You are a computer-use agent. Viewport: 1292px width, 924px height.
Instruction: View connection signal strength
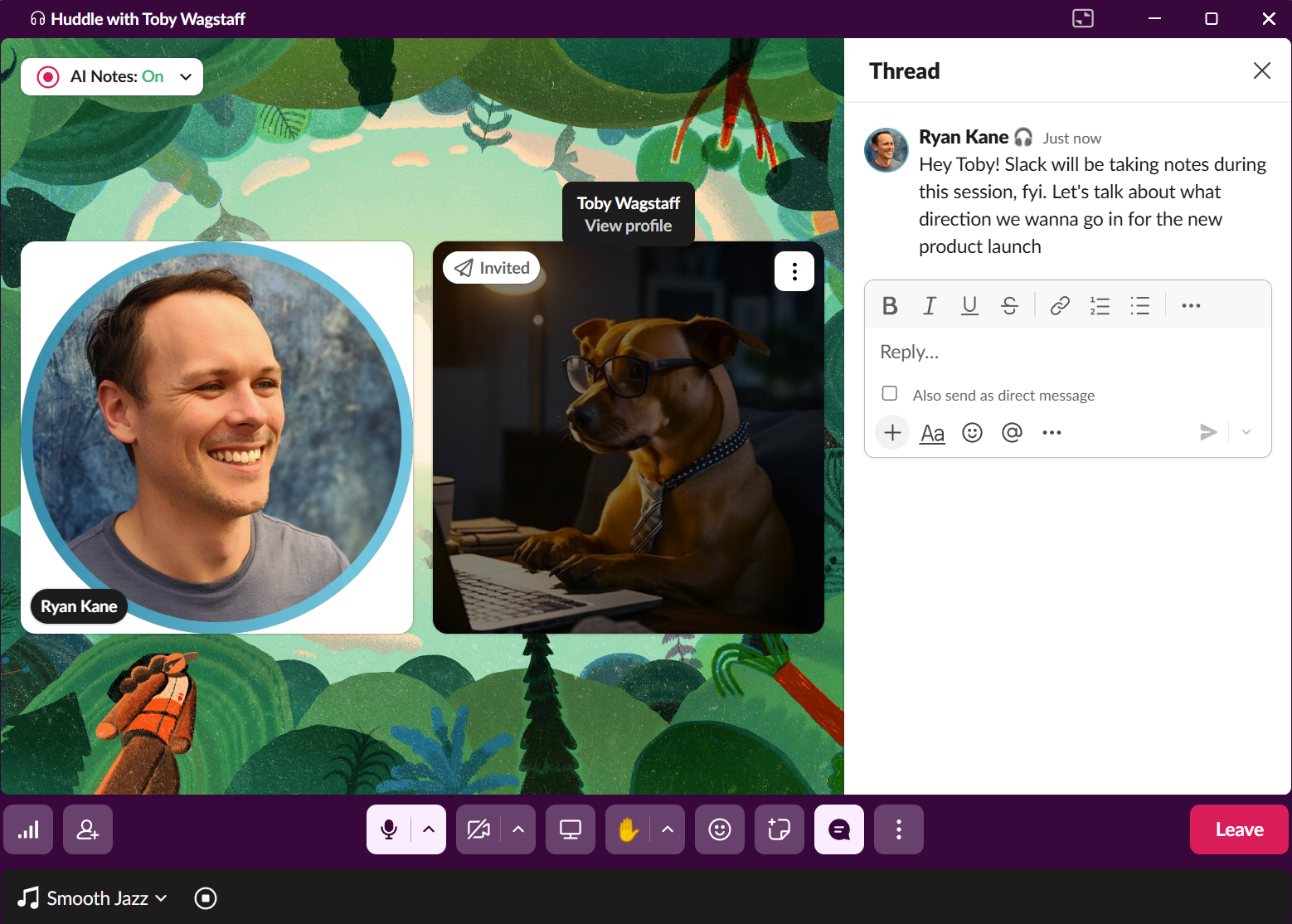tap(28, 829)
